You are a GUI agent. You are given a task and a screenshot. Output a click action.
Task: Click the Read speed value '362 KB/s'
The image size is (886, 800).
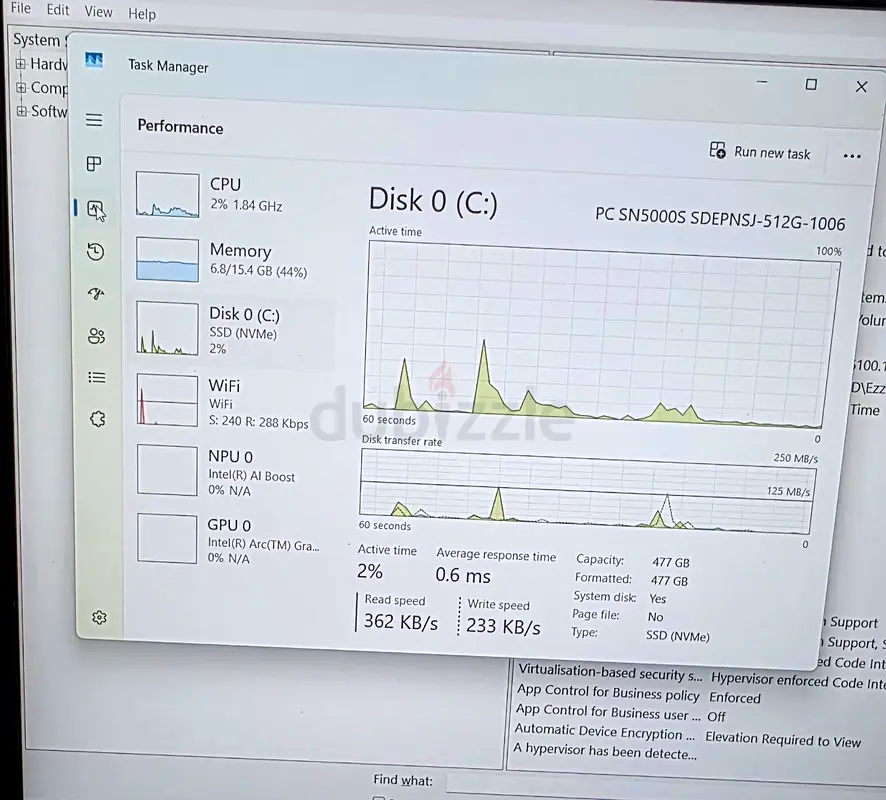coord(401,621)
